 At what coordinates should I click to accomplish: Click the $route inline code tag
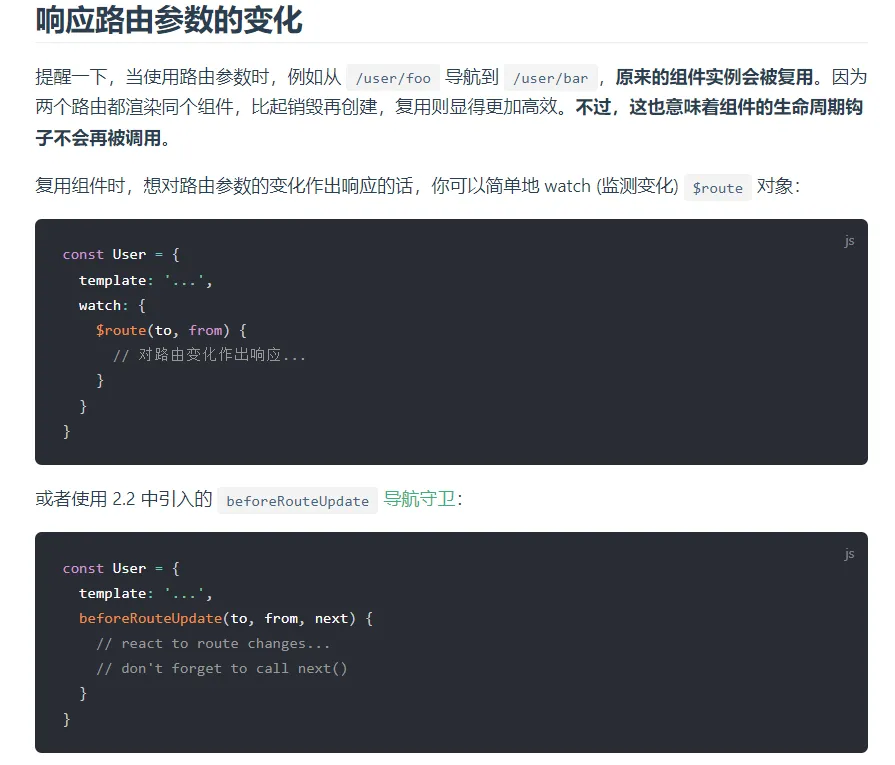click(717, 187)
